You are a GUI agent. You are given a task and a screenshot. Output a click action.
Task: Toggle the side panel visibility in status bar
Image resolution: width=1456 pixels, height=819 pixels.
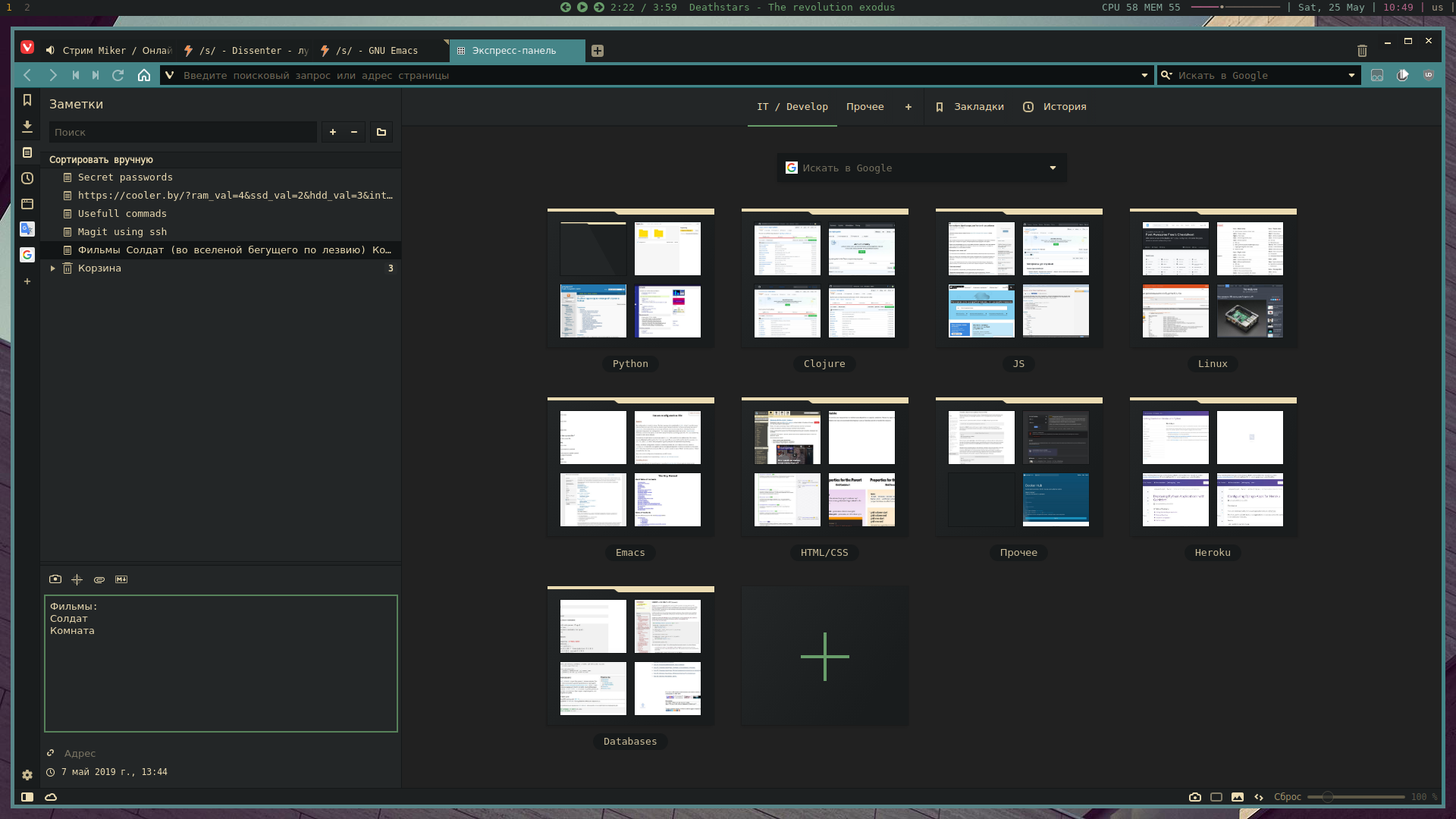click(x=27, y=797)
